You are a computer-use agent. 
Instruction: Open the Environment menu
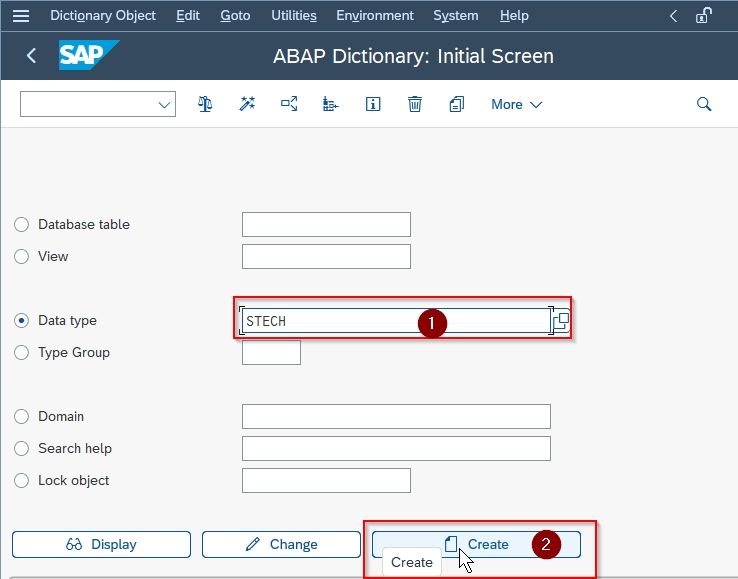click(375, 16)
